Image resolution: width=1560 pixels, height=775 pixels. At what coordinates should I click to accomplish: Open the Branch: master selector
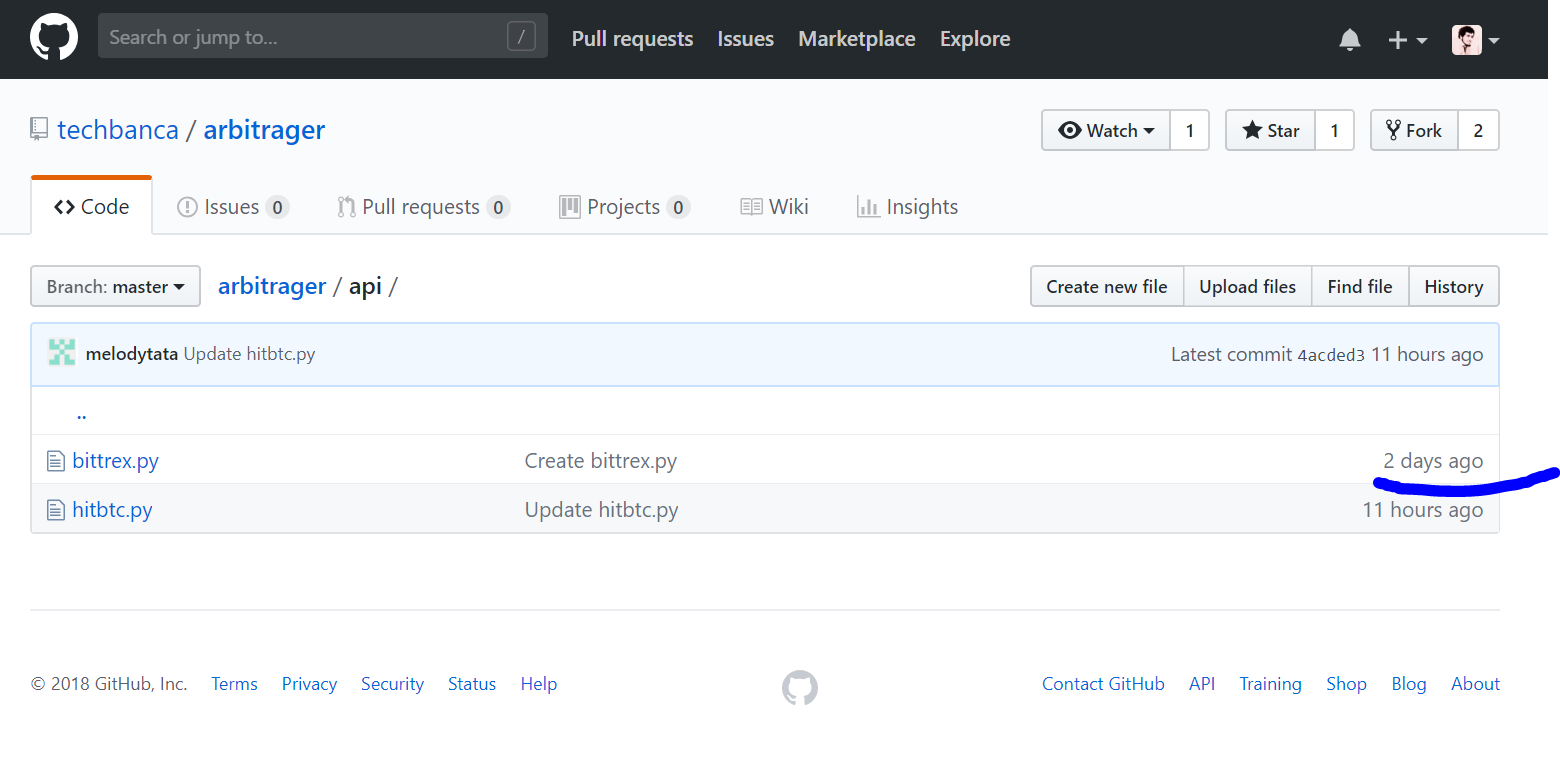pyautogui.click(x=115, y=287)
